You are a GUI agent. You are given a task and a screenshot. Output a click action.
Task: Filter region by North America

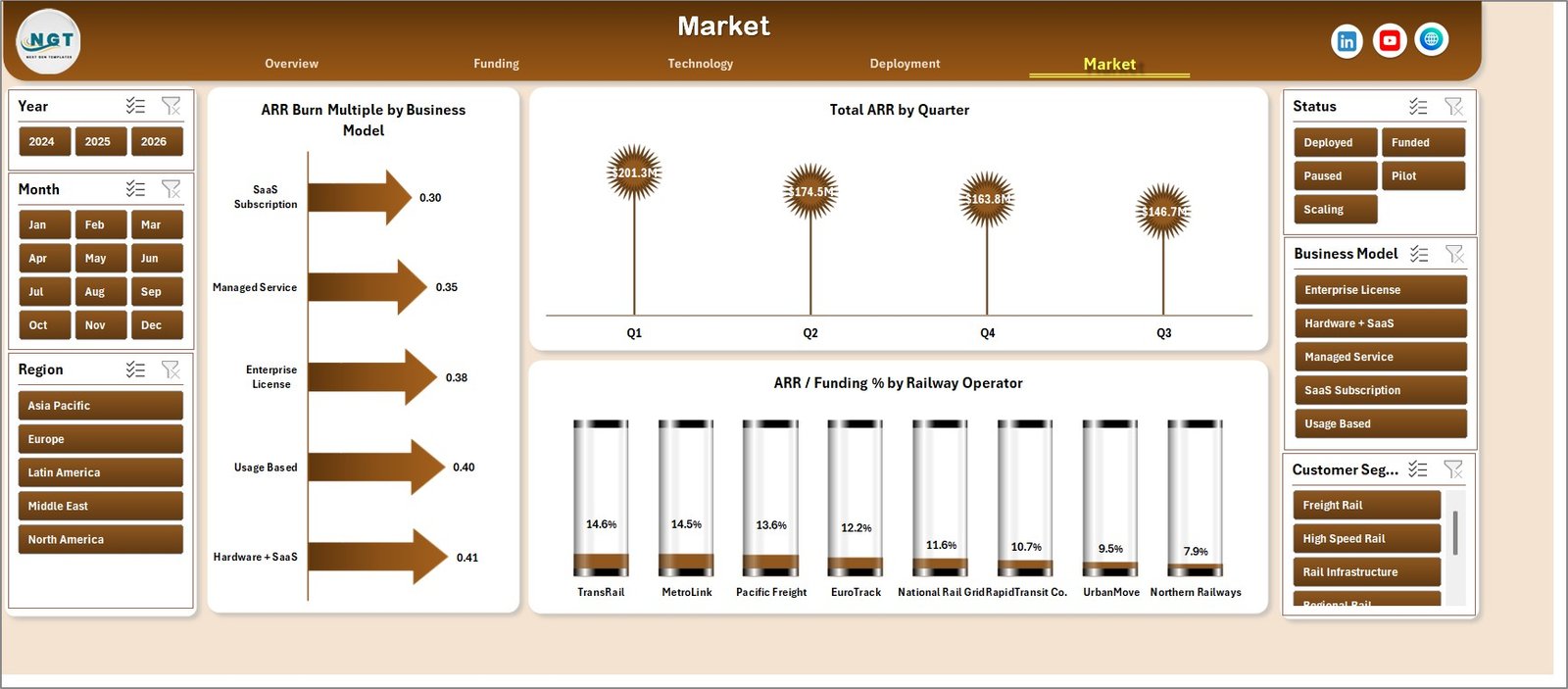point(100,539)
